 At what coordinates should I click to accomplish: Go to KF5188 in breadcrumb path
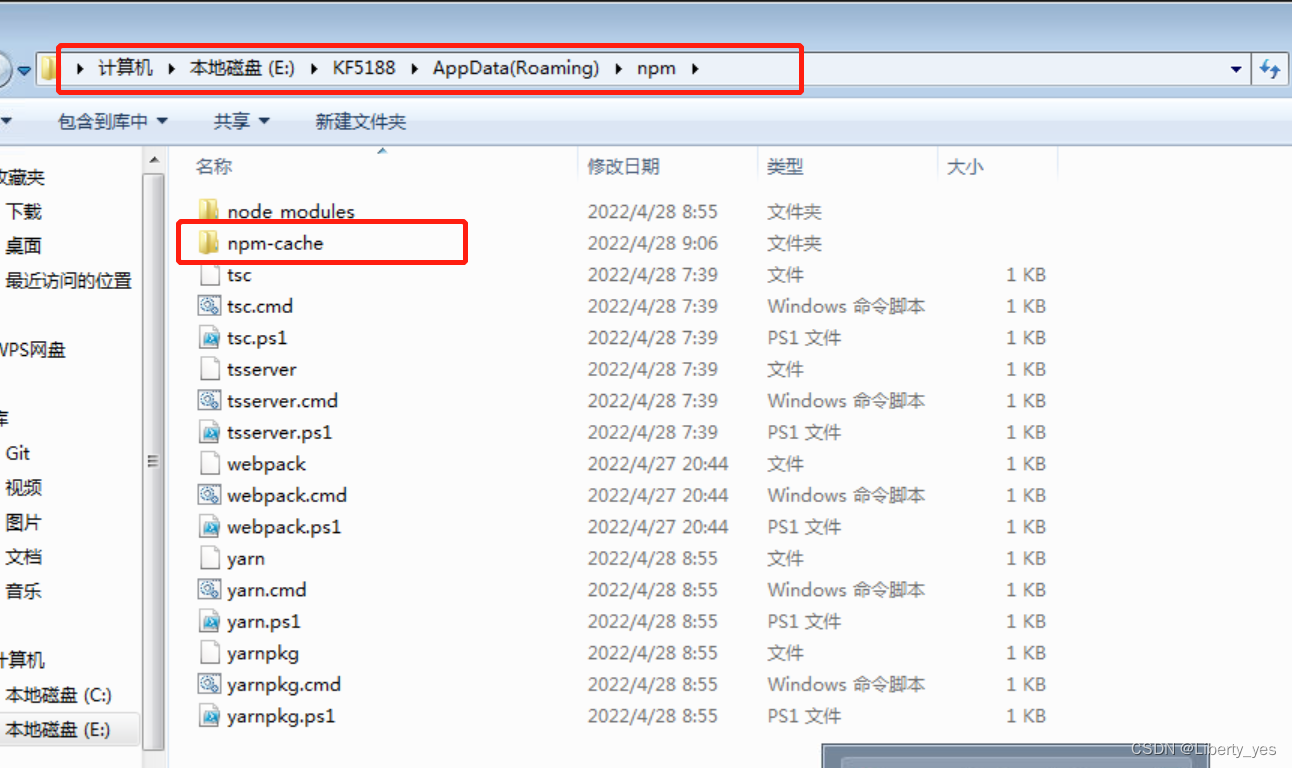pyautogui.click(x=364, y=69)
